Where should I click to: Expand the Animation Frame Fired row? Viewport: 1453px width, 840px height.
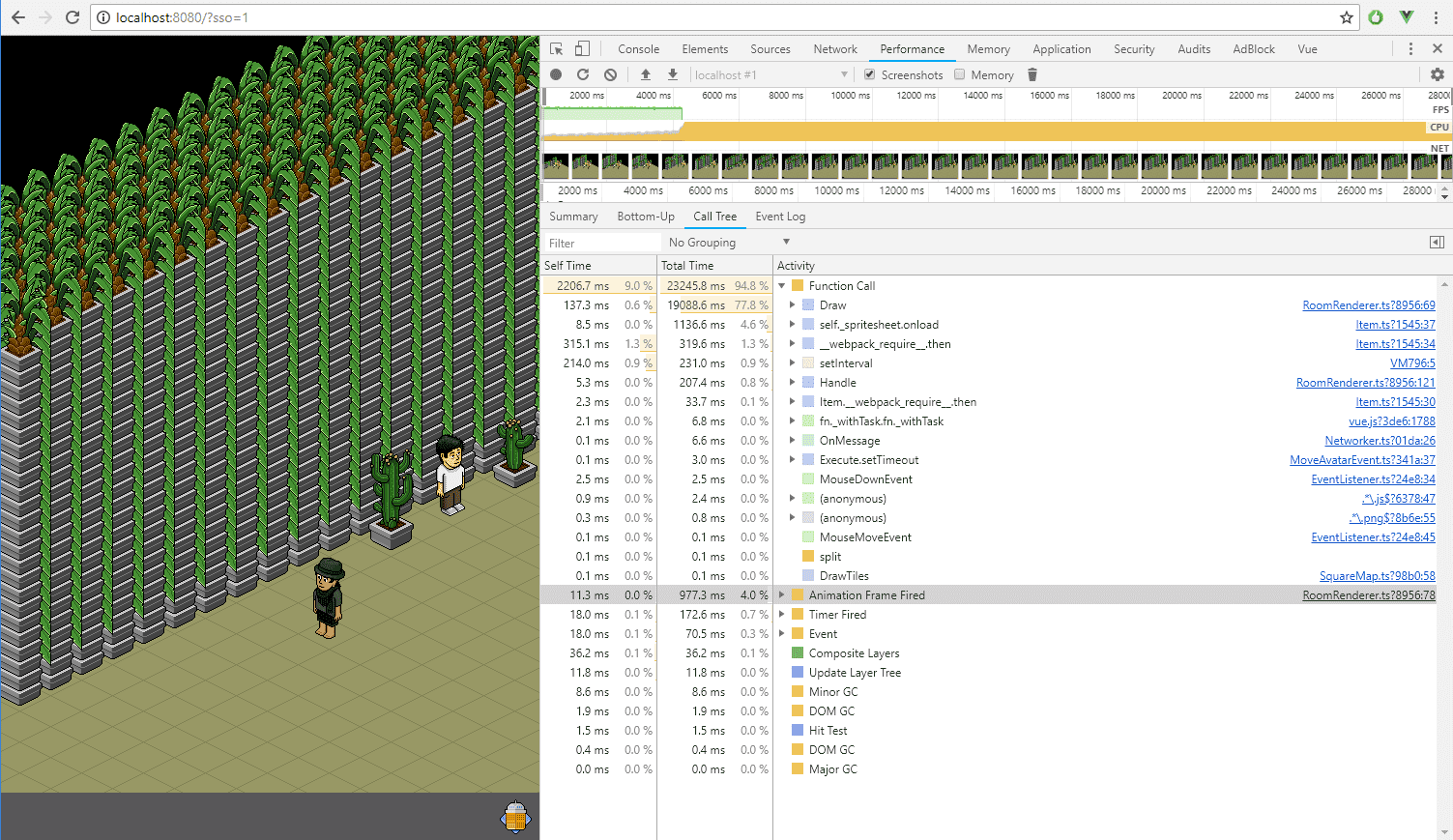pos(782,595)
